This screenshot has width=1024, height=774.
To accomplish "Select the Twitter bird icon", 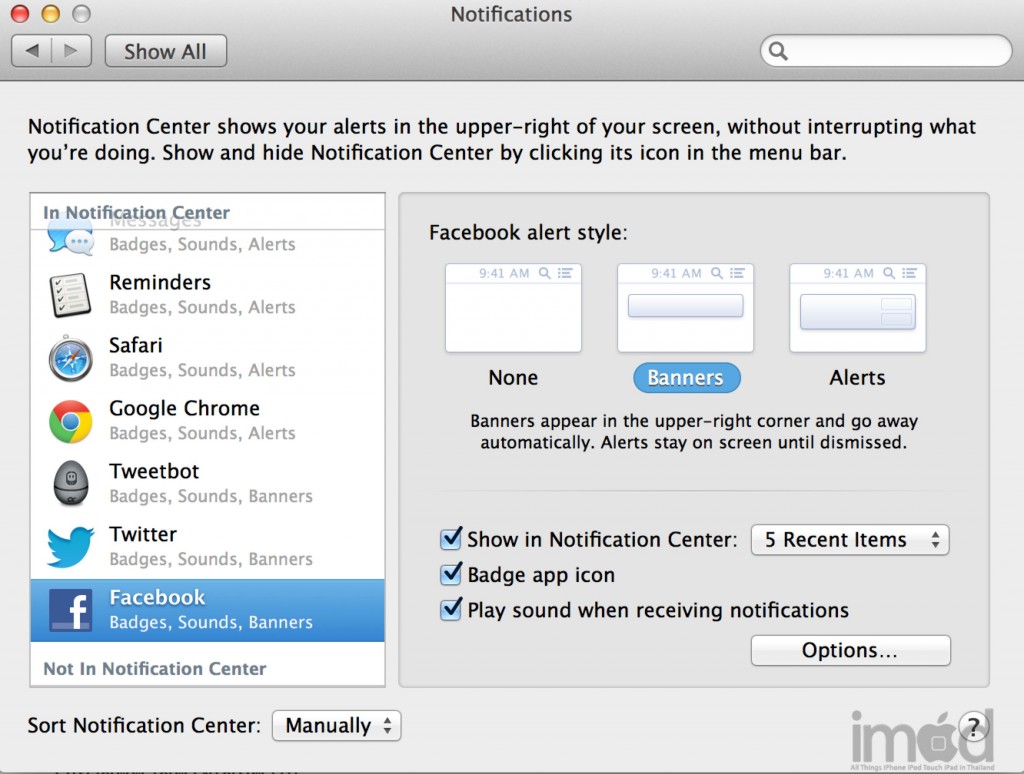I will pos(70,547).
